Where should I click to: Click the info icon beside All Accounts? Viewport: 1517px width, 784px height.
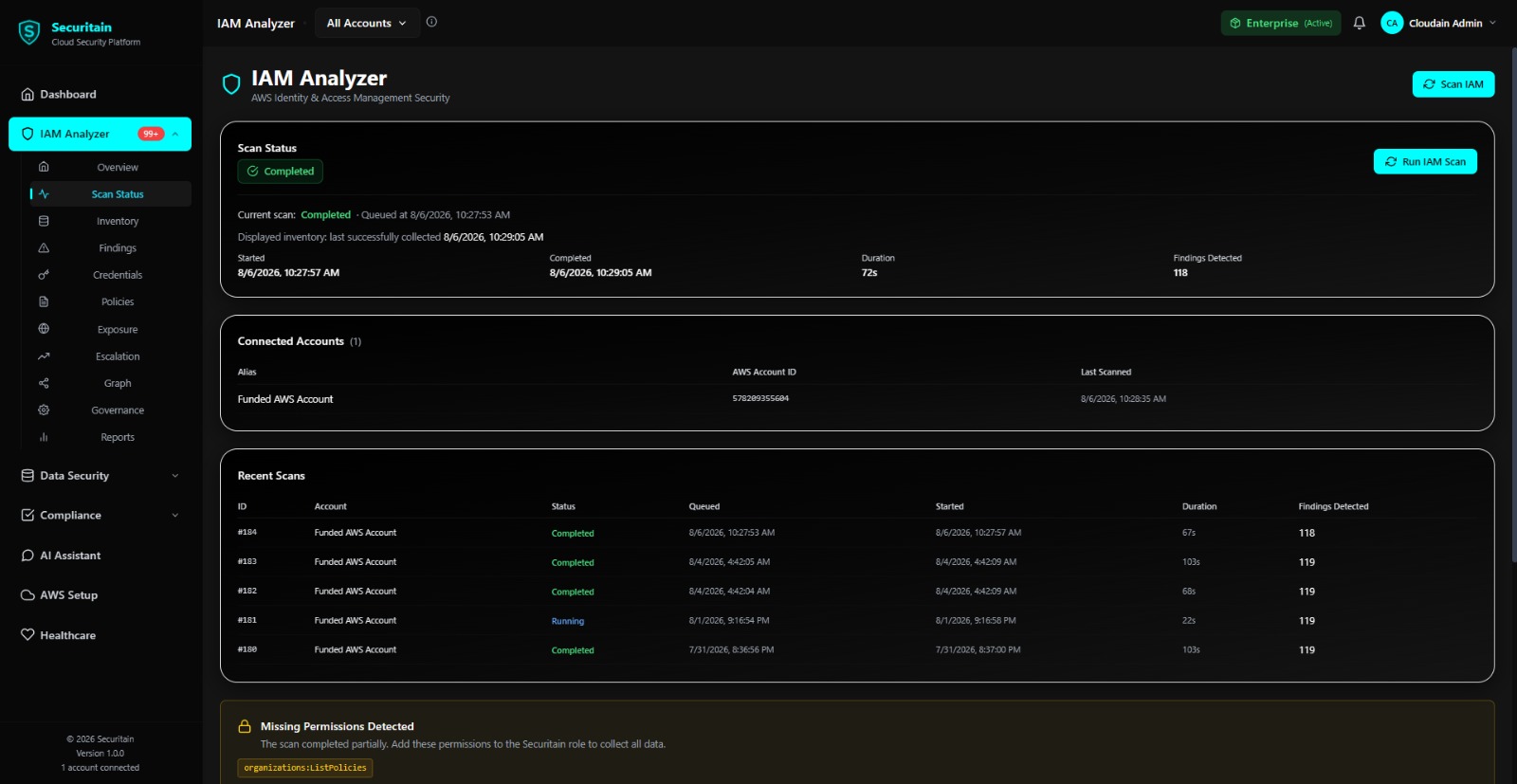coord(431,22)
